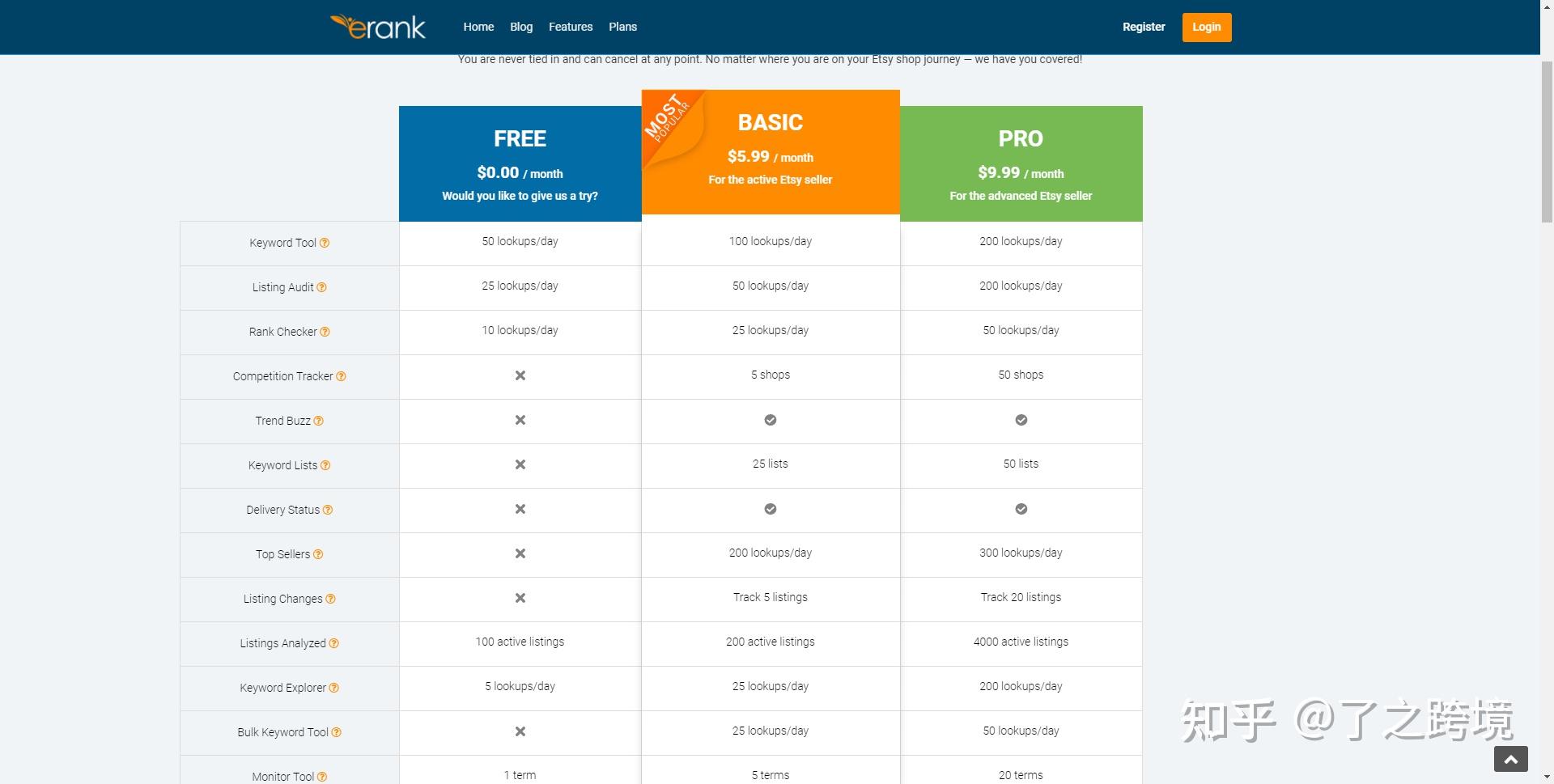Click the "300 lookups/day" Top Sellers cell
The width and height of the screenshot is (1554, 784).
pos(1021,553)
